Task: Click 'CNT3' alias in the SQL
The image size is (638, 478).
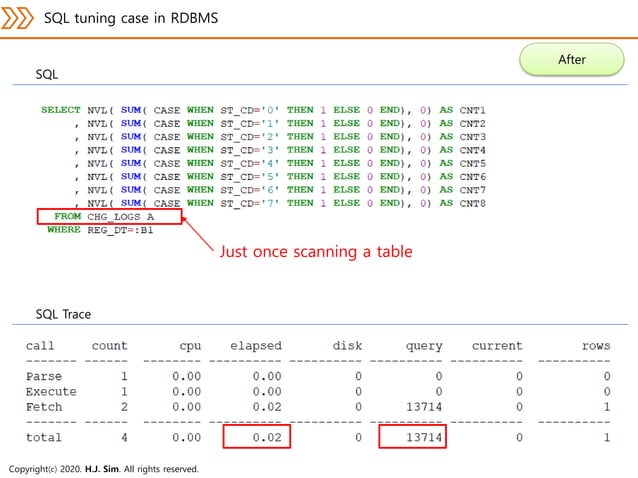Action: 472,137
